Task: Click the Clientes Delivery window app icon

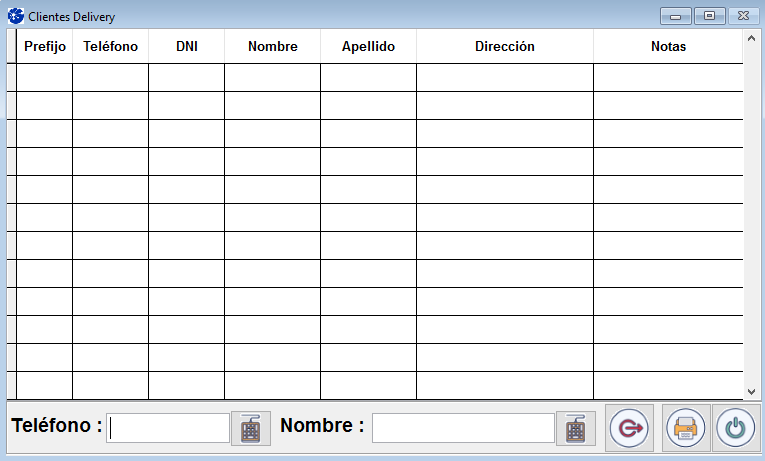Action: [x=15, y=16]
